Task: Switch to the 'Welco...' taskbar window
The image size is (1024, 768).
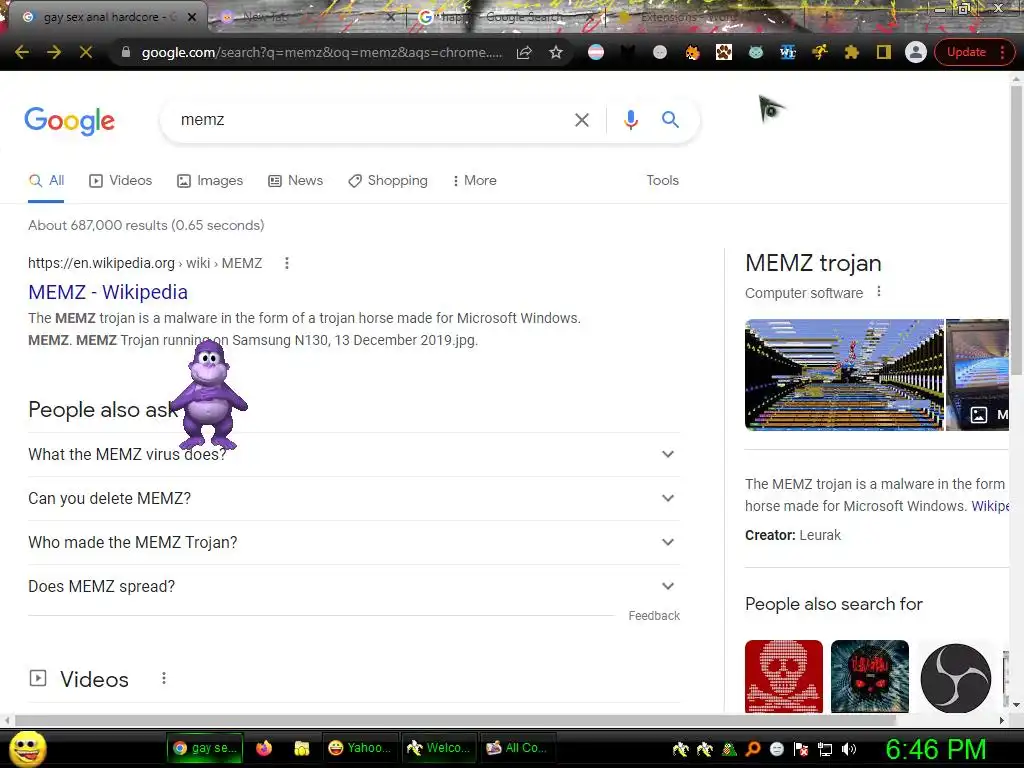Action: coord(438,748)
